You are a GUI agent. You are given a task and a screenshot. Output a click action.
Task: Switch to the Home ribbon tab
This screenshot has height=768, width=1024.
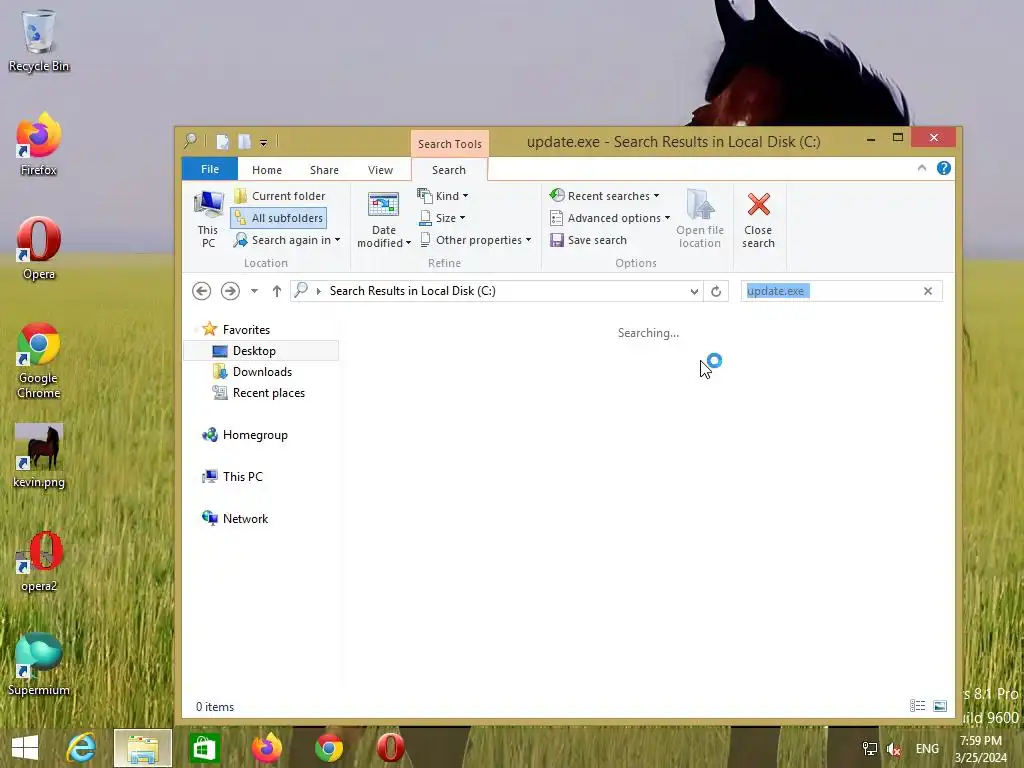click(x=266, y=170)
